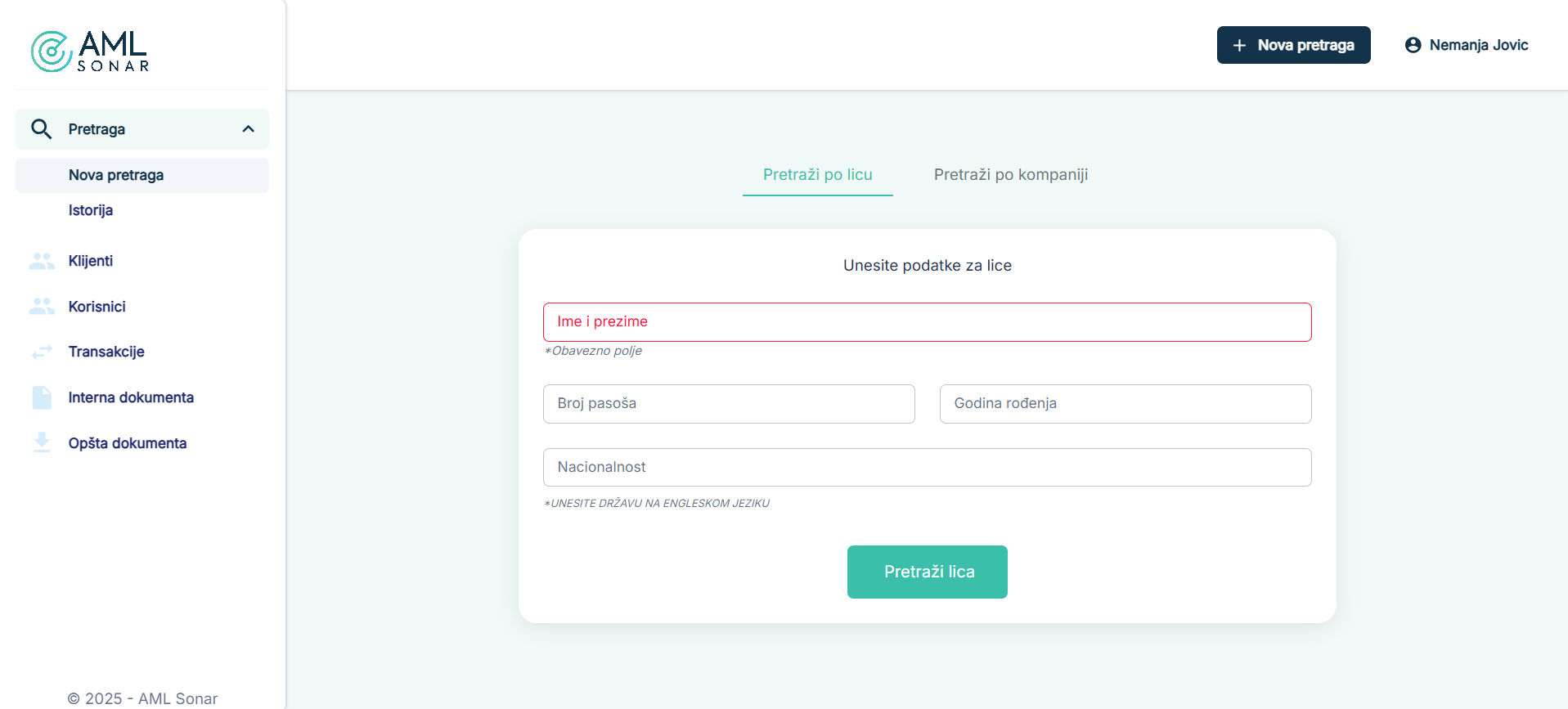Screen dimensions: 1568x709
Task: Click the Korisnici people icon
Action: (x=42, y=307)
